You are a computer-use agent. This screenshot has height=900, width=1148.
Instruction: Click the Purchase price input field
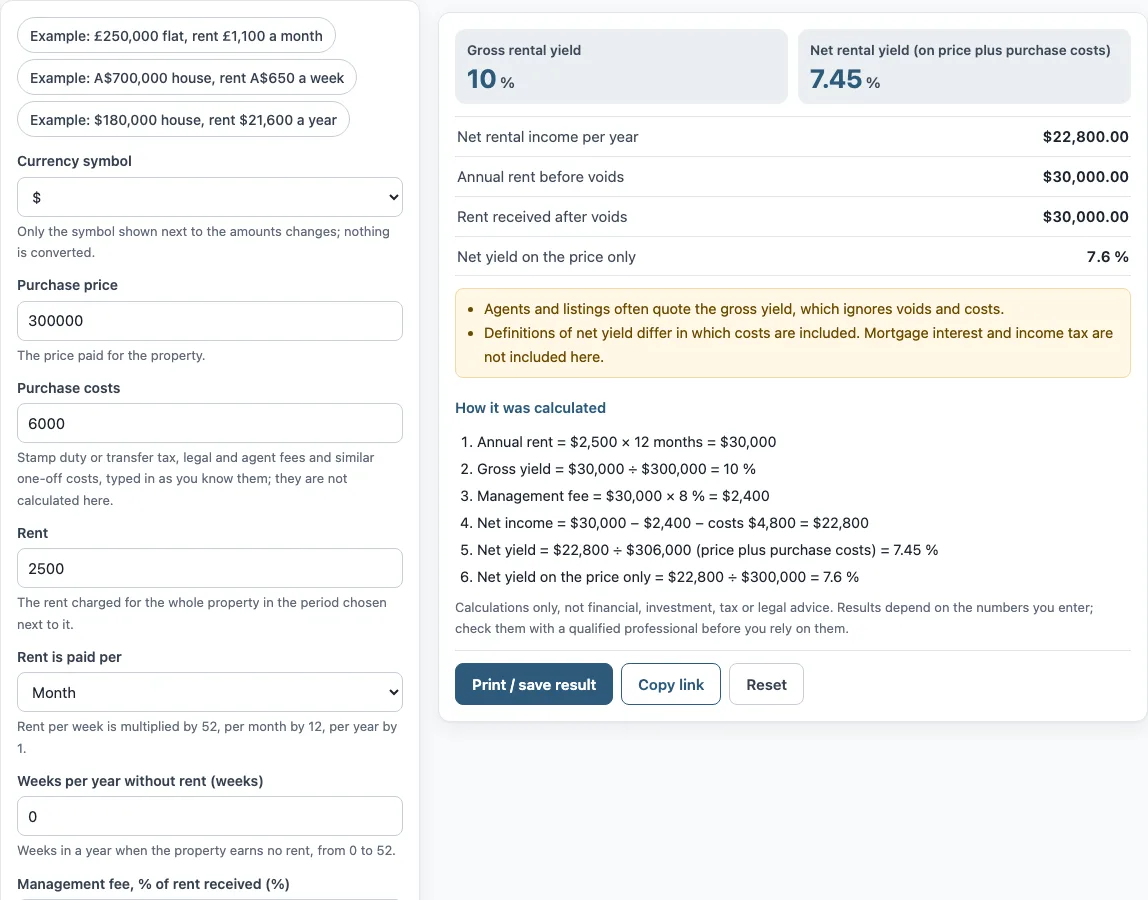click(210, 321)
